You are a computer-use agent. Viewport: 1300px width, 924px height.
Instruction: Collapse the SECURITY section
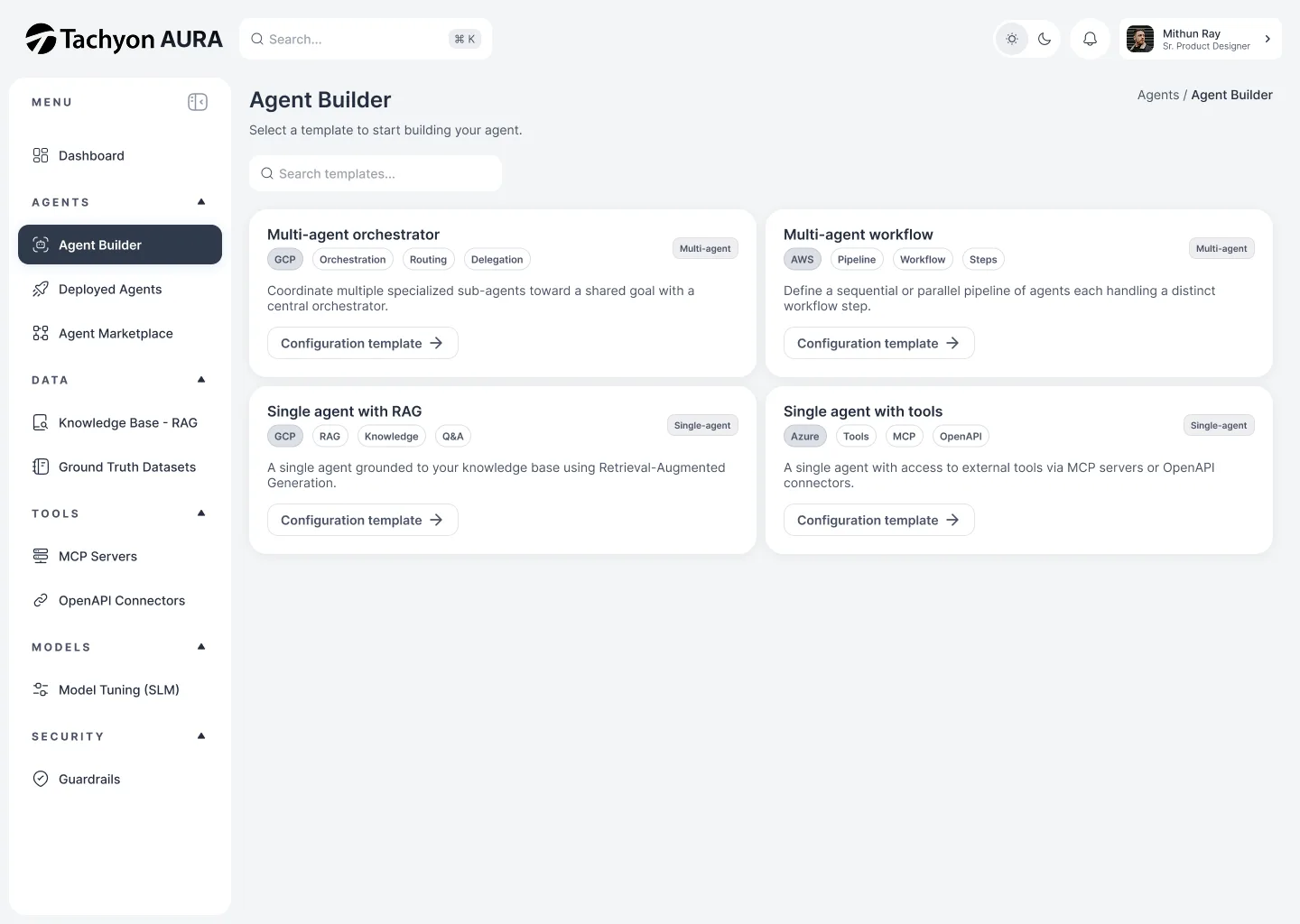201,736
